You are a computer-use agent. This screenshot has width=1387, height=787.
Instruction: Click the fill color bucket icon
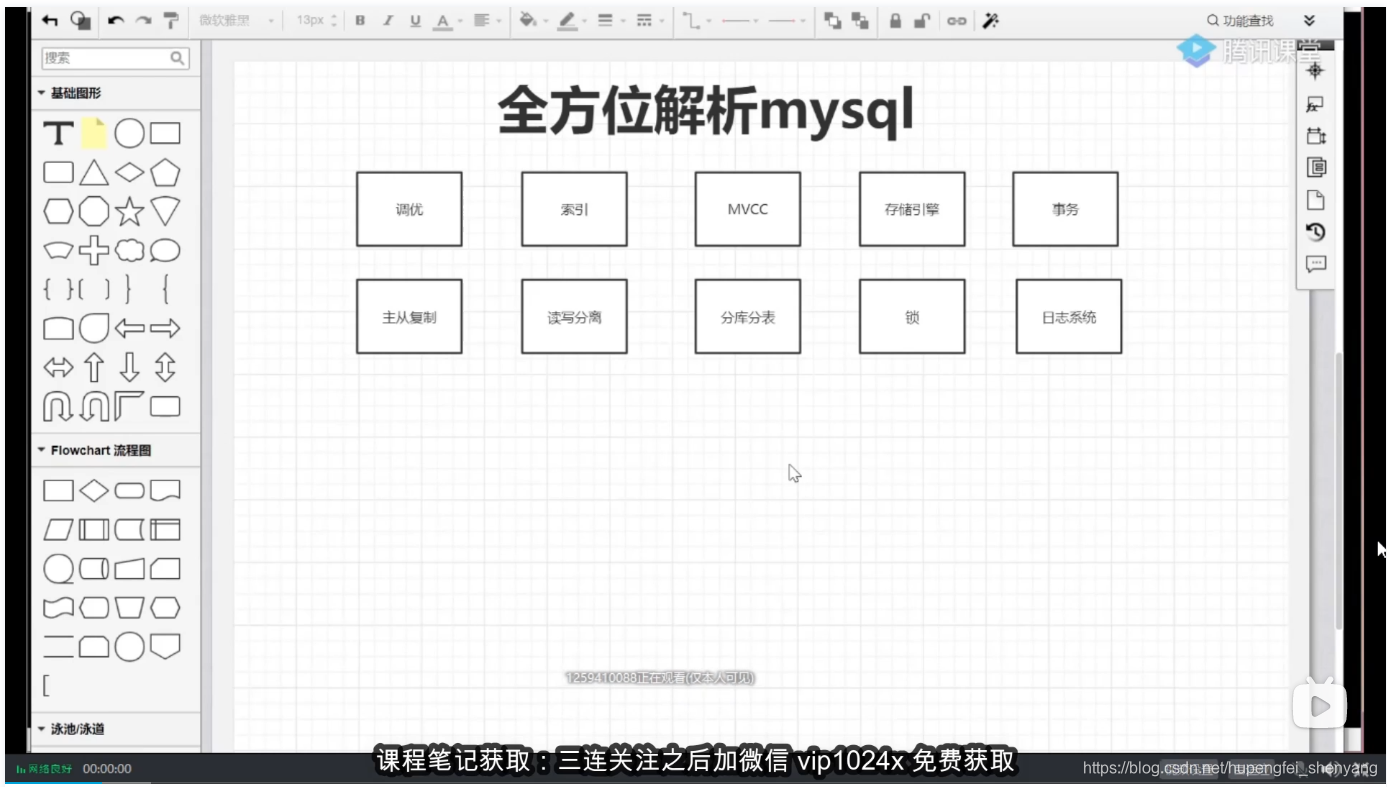(528, 19)
